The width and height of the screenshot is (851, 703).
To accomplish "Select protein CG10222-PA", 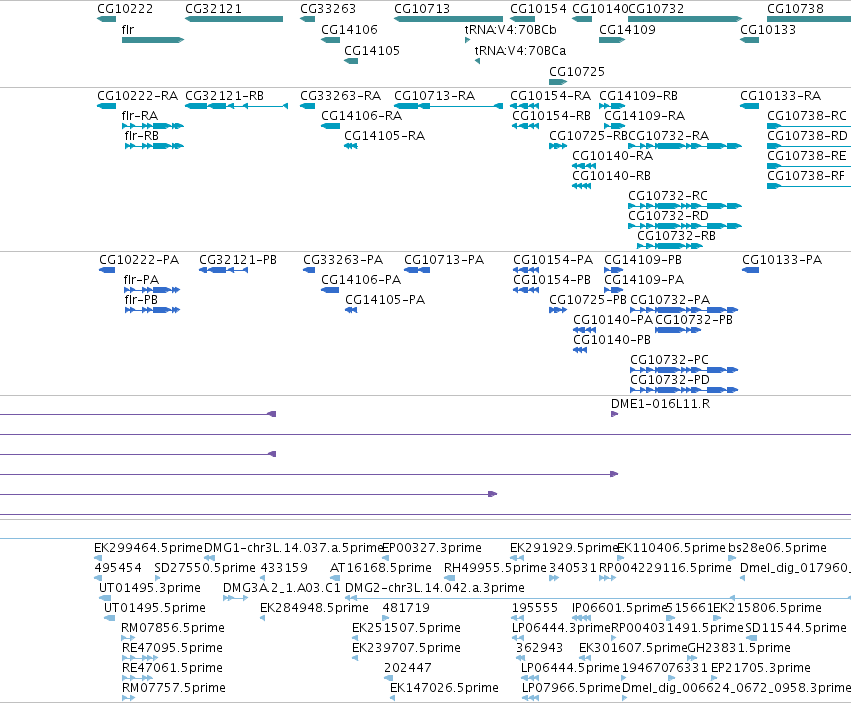I will [x=139, y=259].
